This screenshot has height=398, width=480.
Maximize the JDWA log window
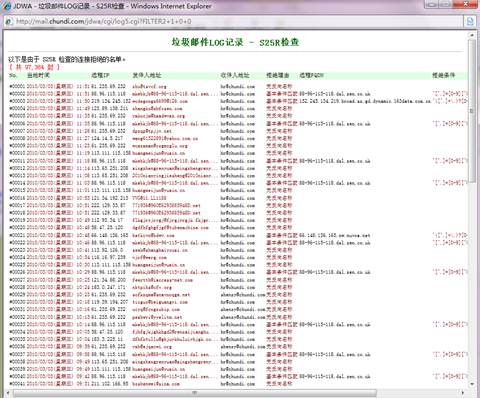[445, 4]
